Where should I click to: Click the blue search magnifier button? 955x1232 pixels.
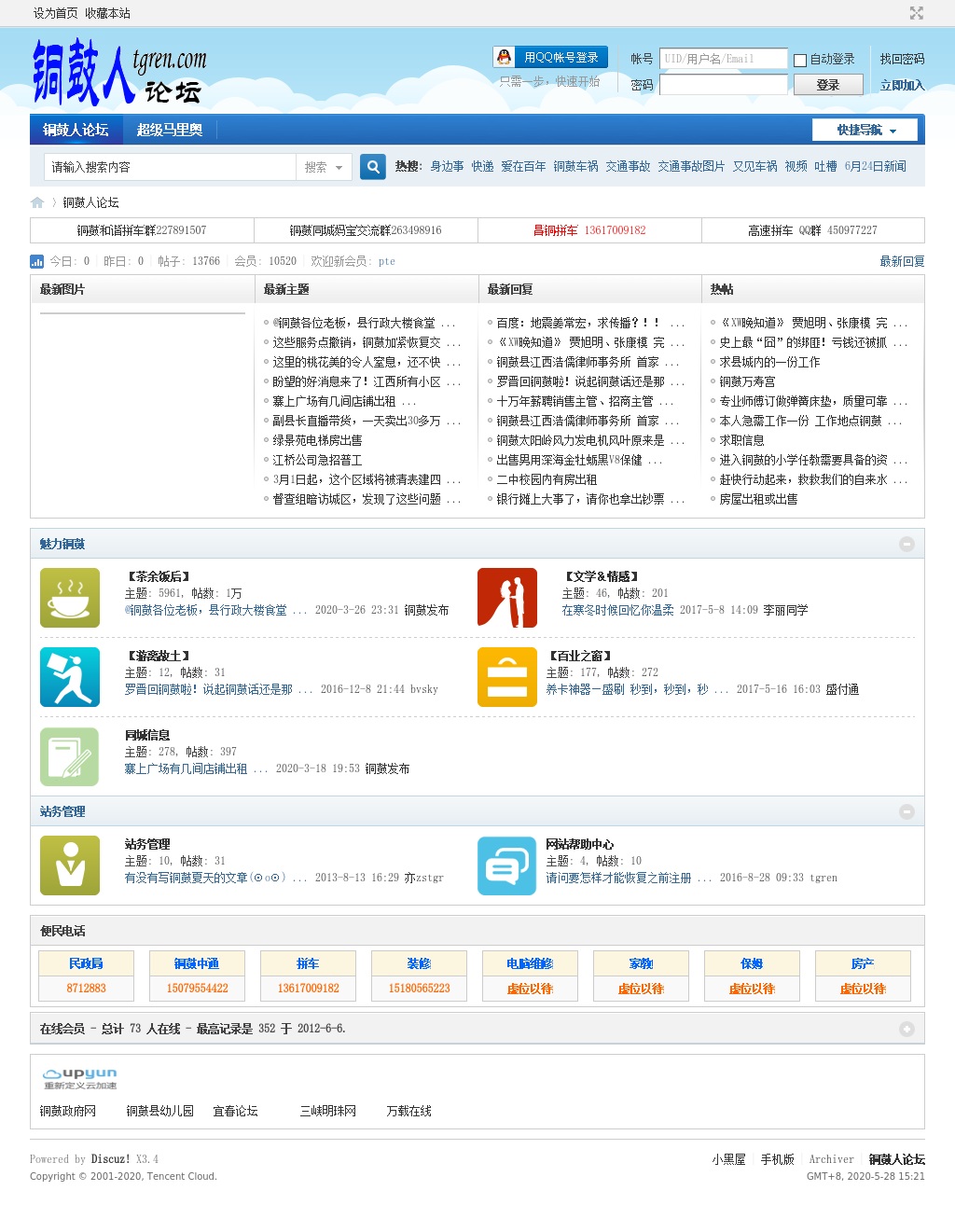click(x=373, y=167)
